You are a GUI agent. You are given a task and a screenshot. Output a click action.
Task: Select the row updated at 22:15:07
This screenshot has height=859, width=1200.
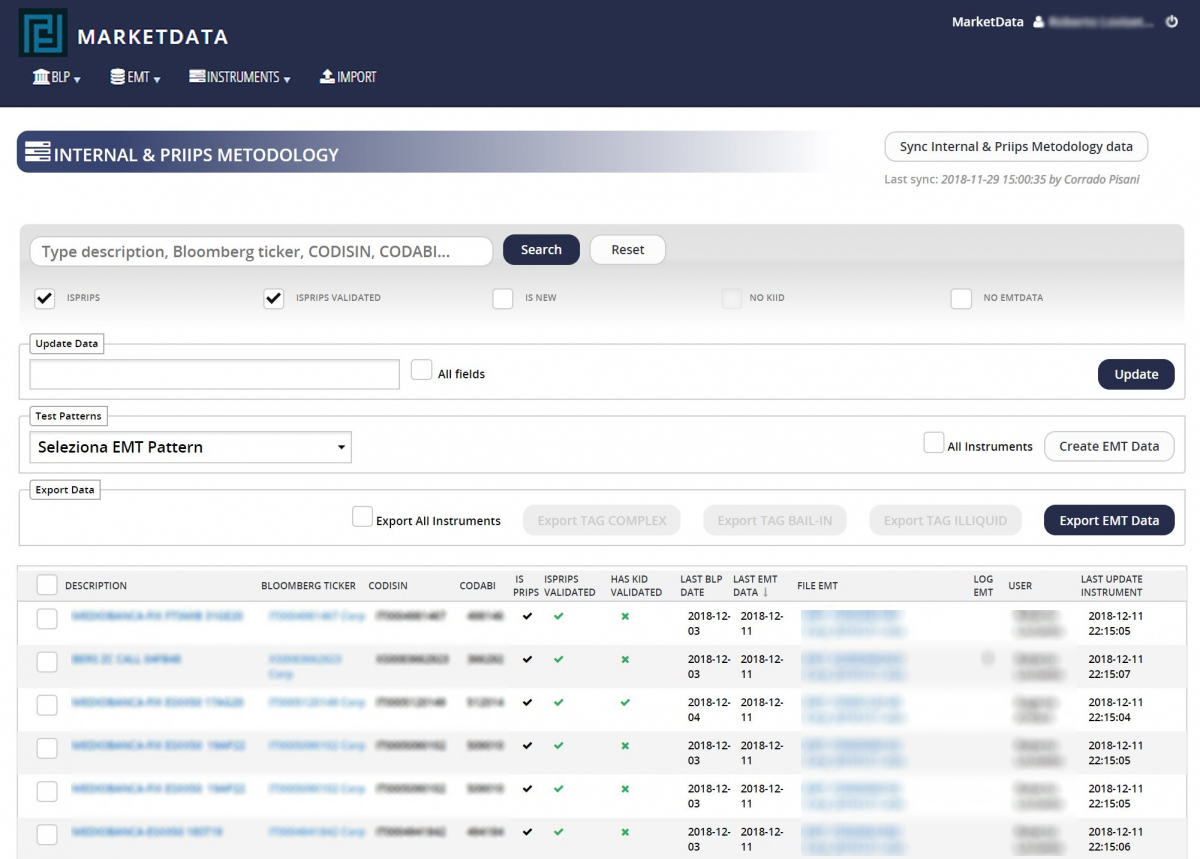click(x=47, y=662)
